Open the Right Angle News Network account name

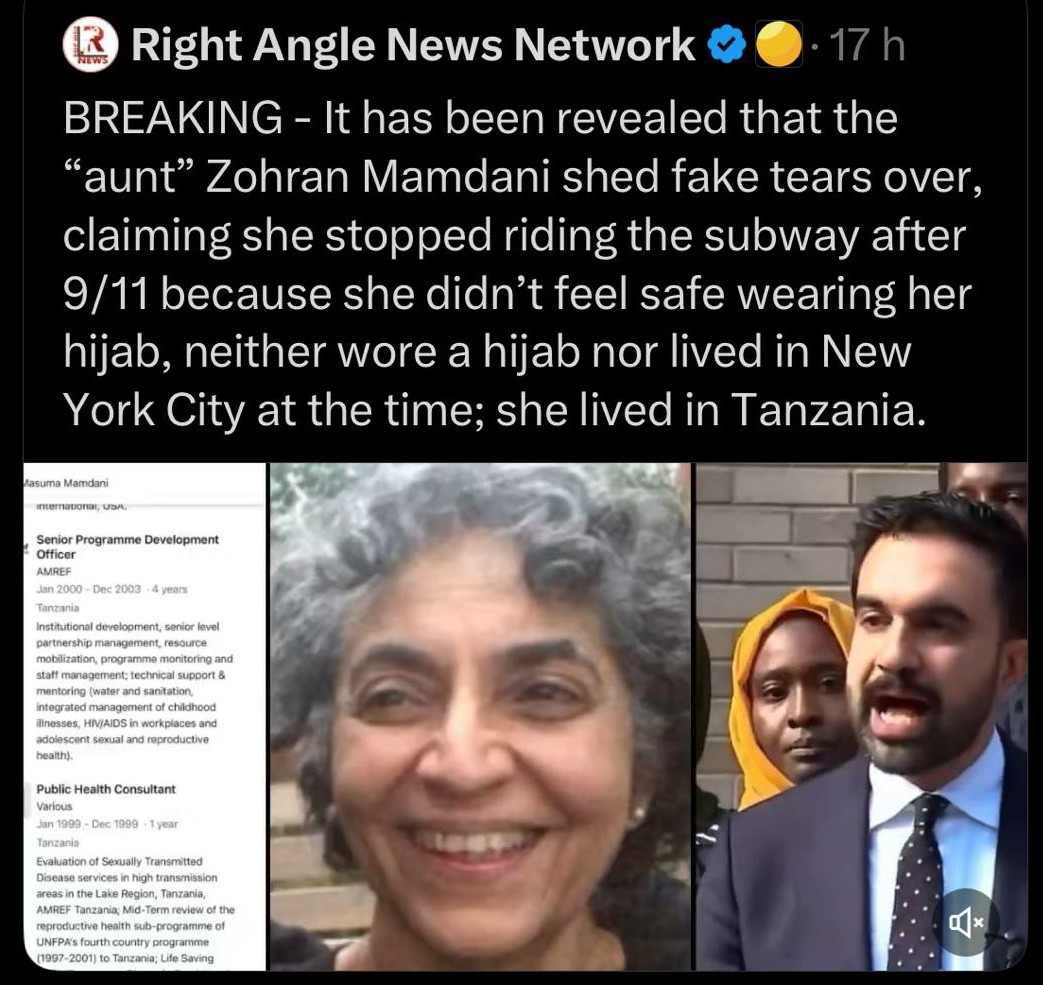(412, 45)
